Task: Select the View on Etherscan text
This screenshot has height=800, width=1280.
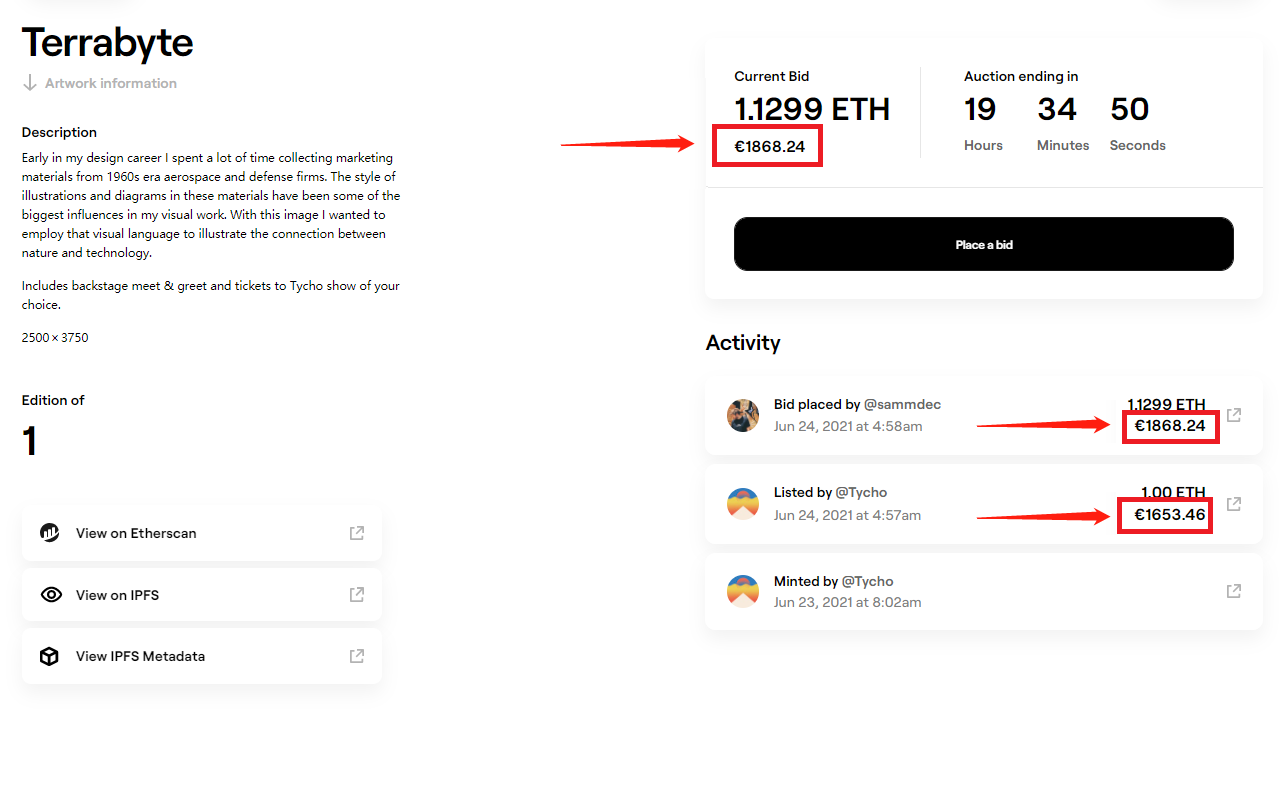Action: point(136,533)
